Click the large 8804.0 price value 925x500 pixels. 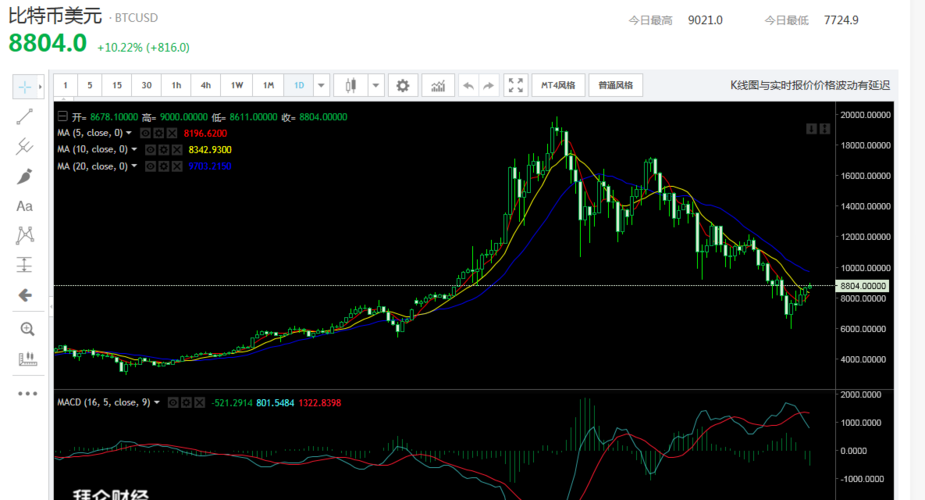(x=48, y=43)
